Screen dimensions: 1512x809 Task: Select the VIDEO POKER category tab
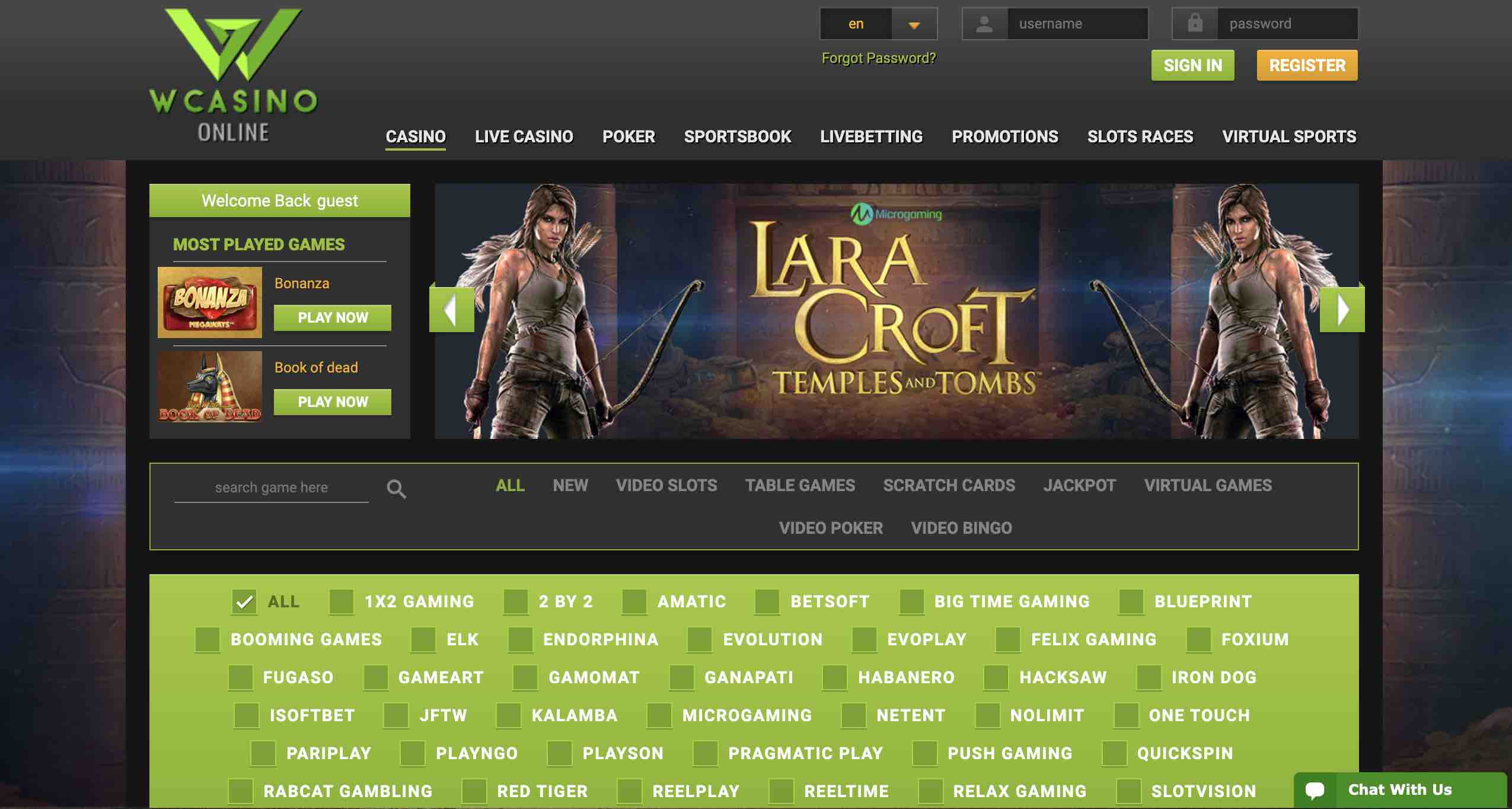tap(831, 528)
